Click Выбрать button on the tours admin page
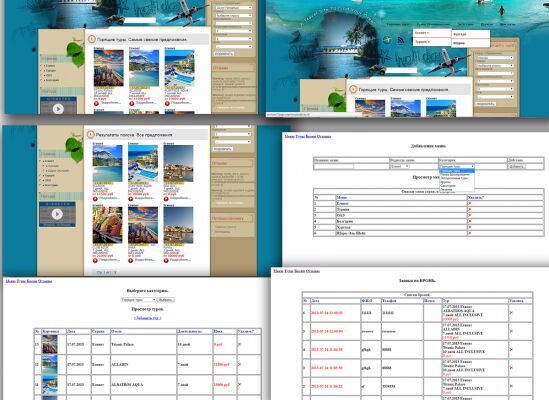Image resolution: width=549 pixels, height=400 pixels. click(165, 300)
